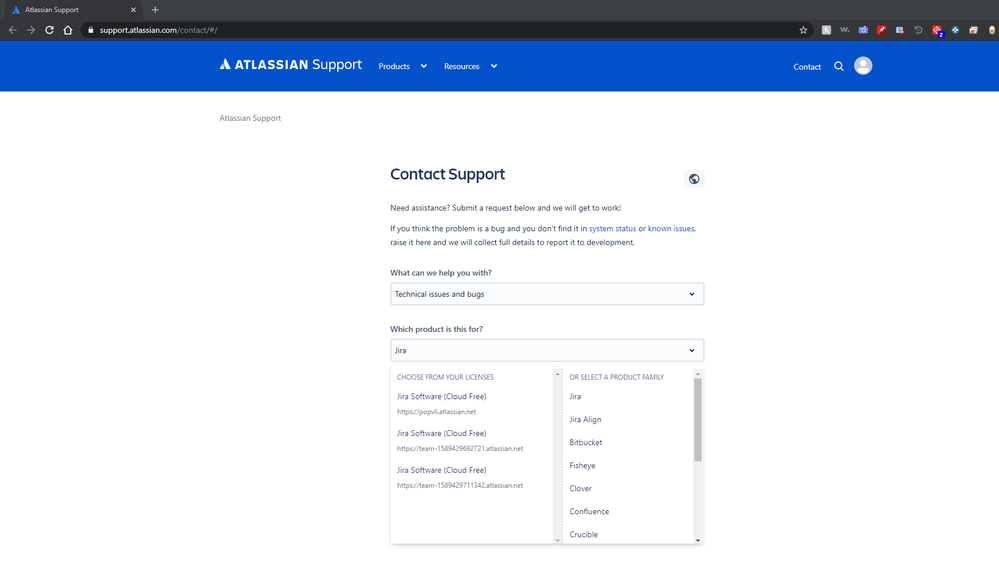Expand the Products chevron arrow
The image size is (999, 562).
tap(424, 66)
